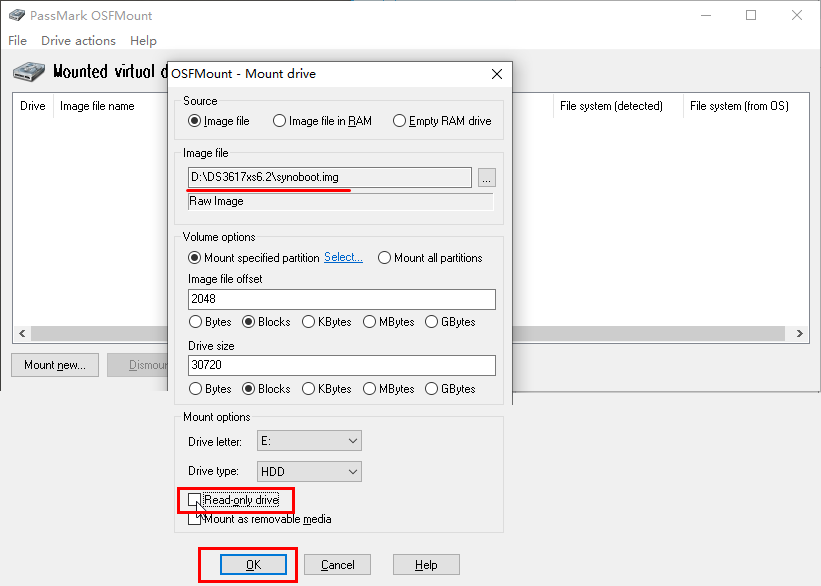The width and height of the screenshot is (821, 586).
Task: Click OK to mount the image
Action: pyautogui.click(x=248, y=563)
